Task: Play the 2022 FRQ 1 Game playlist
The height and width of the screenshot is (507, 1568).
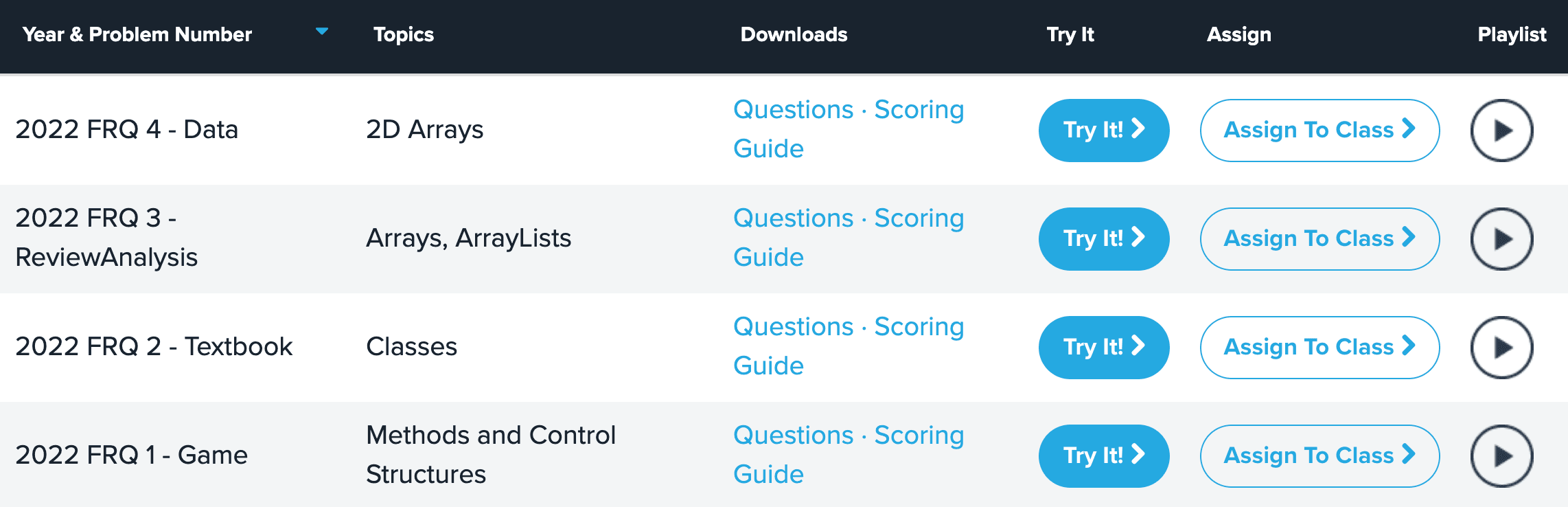Action: (1501, 456)
